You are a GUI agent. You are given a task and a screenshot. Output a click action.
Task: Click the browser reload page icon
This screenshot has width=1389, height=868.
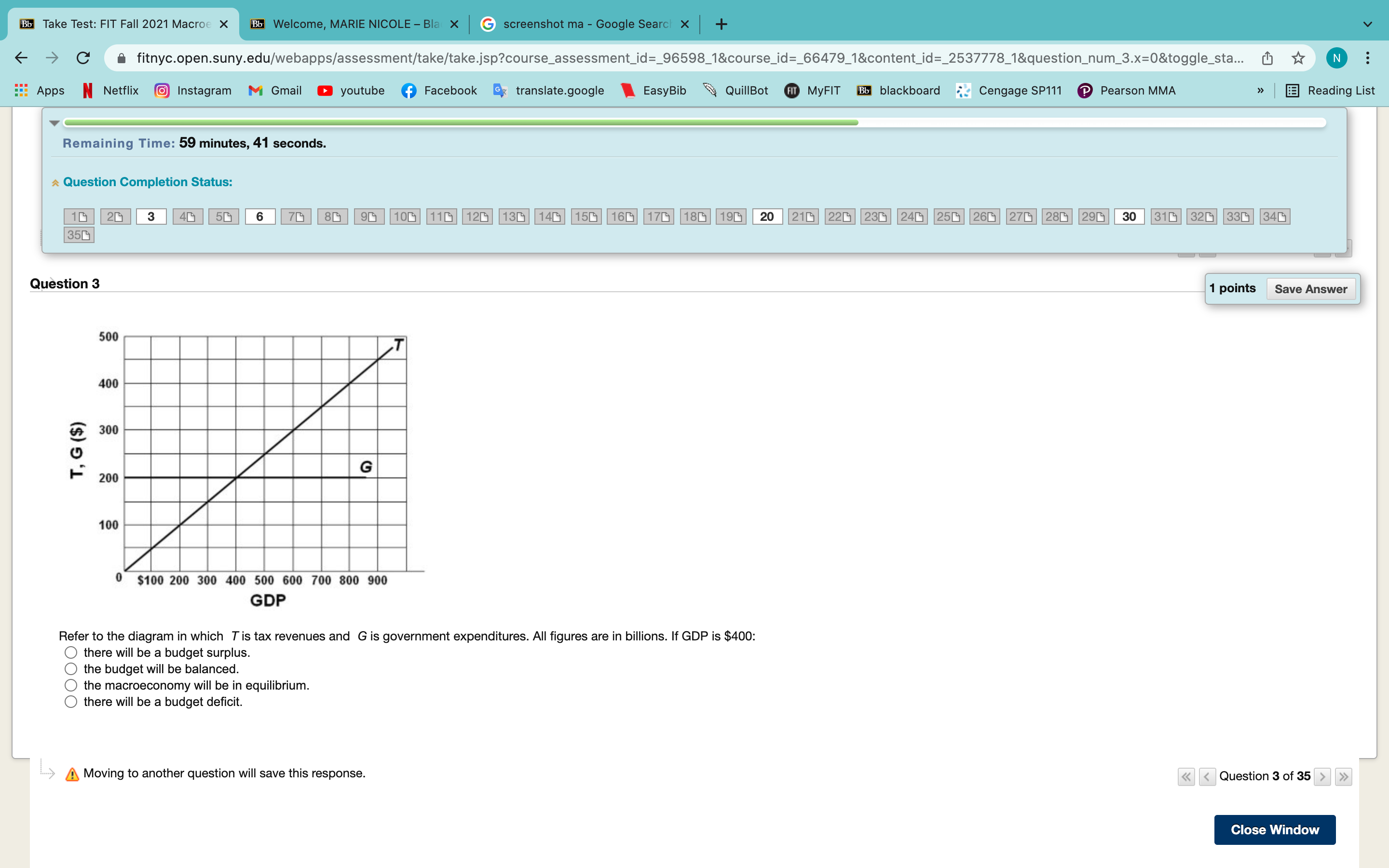coord(83,58)
